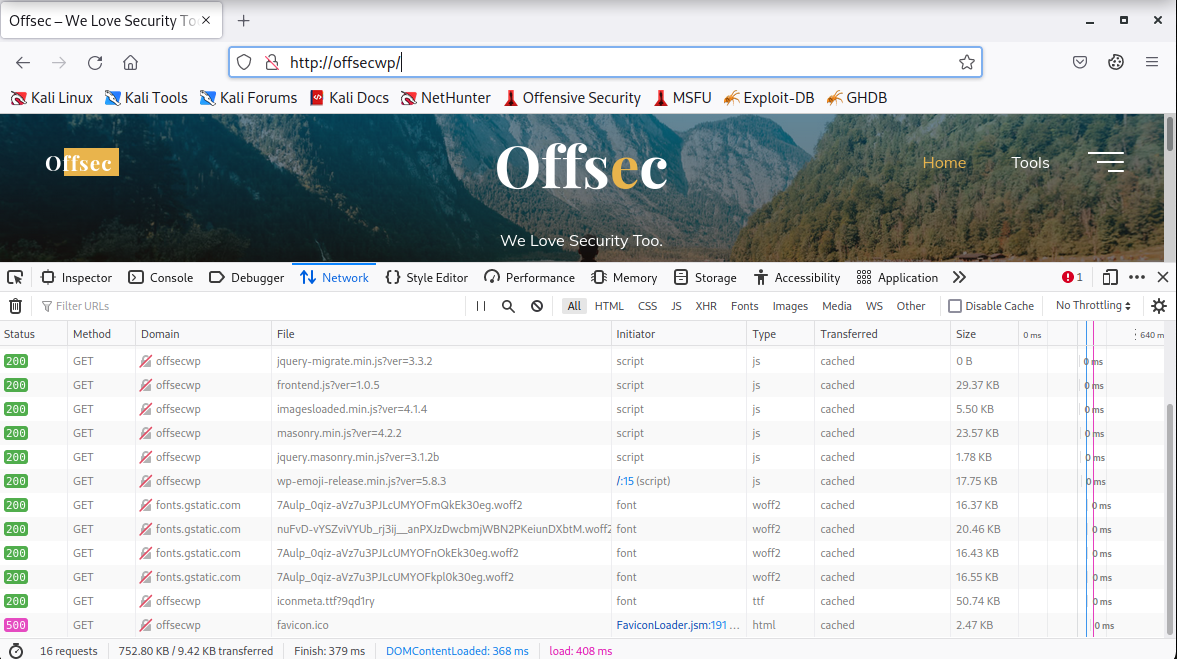Switch to the Console tab
The height and width of the screenshot is (659, 1177).
[160, 277]
